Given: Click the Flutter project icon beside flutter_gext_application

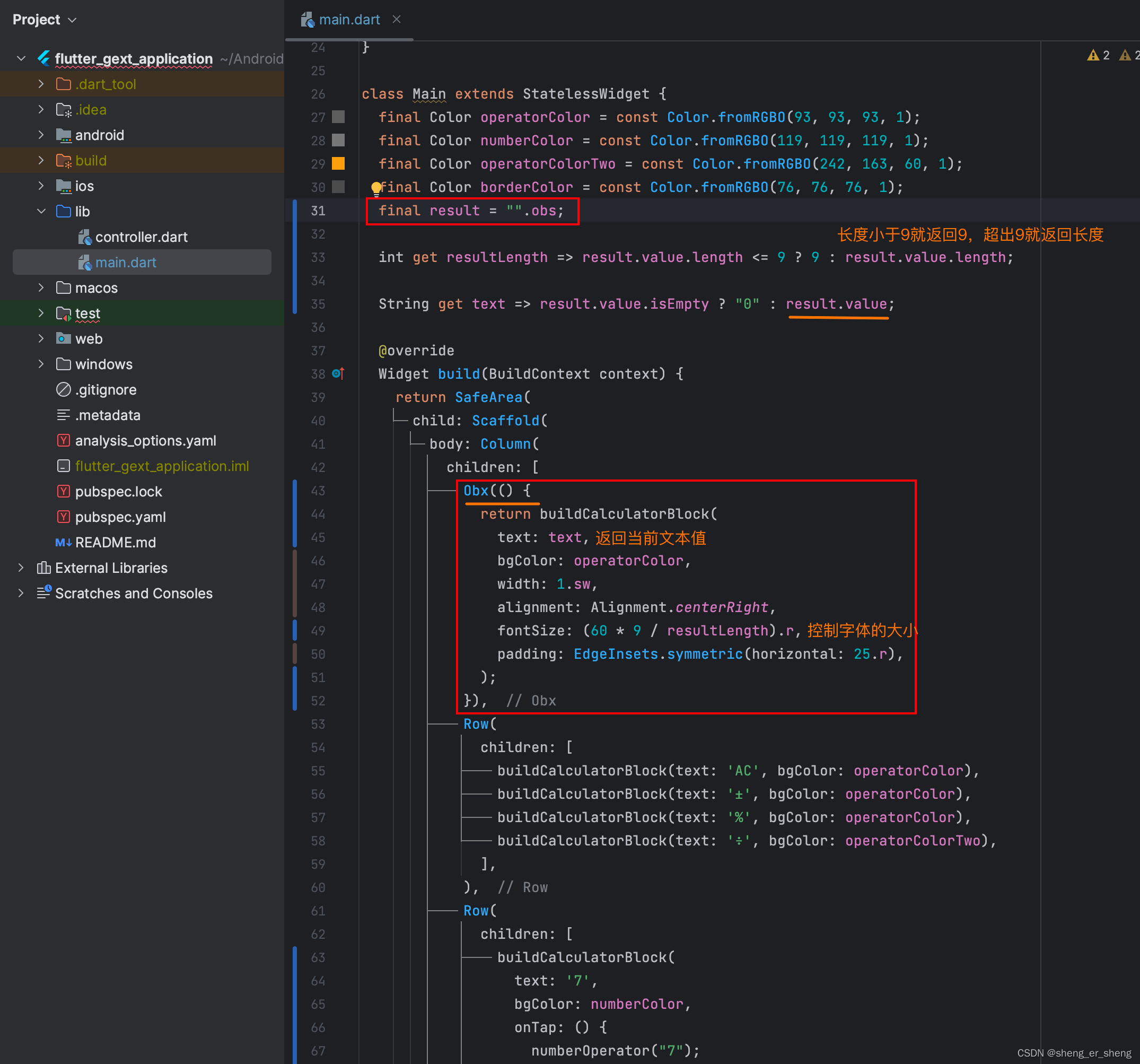Looking at the screenshot, I should coord(43,58).
